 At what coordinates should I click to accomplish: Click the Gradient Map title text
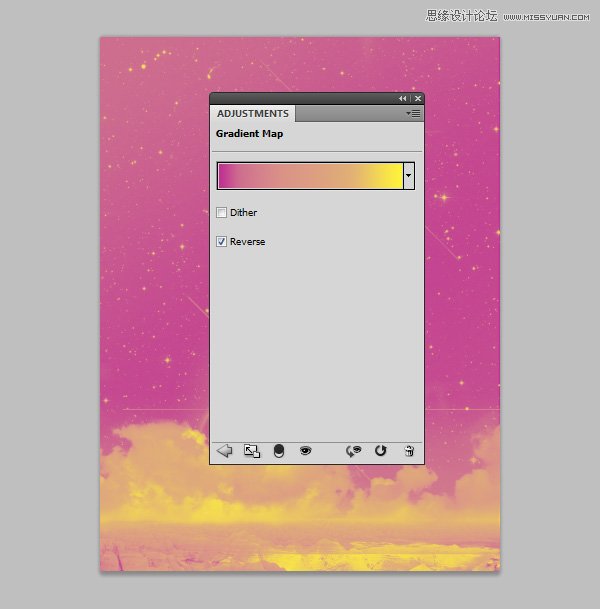pyautogui.click(x=249, y=134)
